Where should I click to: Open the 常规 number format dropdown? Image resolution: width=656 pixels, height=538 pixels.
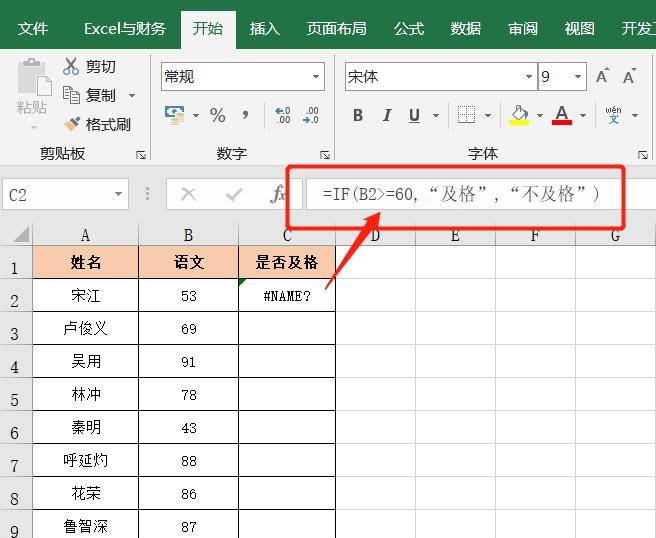tap(316, 77)
